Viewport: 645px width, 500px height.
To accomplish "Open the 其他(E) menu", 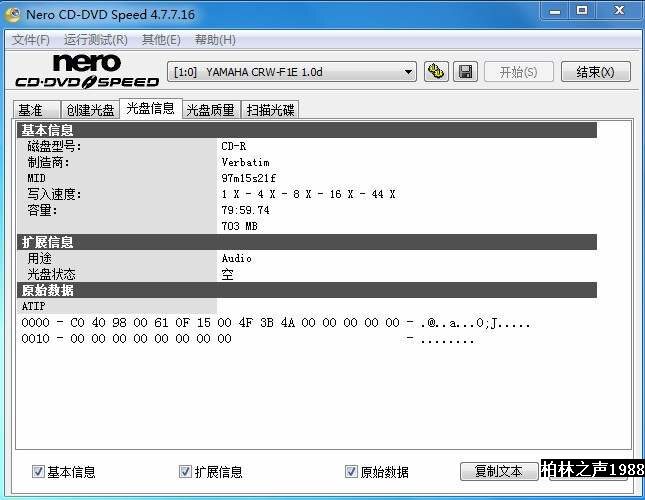I will point(161,40).
